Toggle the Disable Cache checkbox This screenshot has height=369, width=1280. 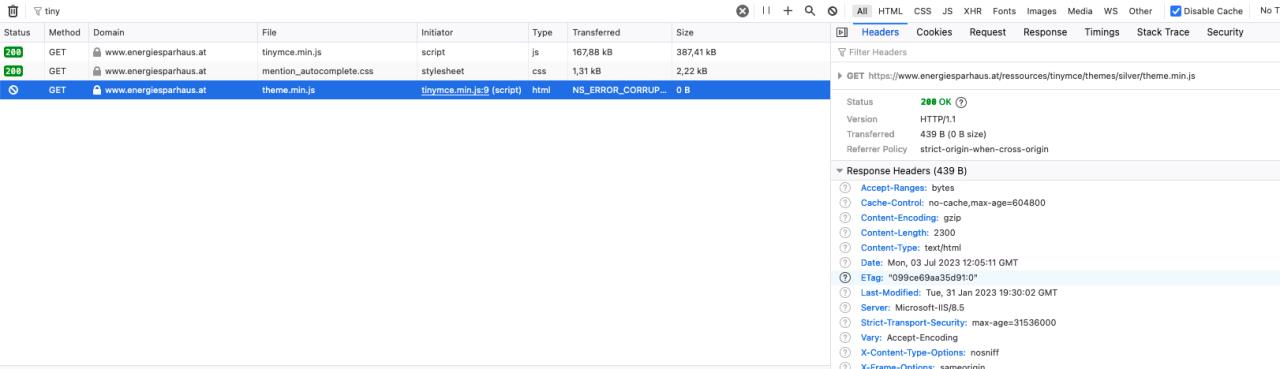(1176, 11)
